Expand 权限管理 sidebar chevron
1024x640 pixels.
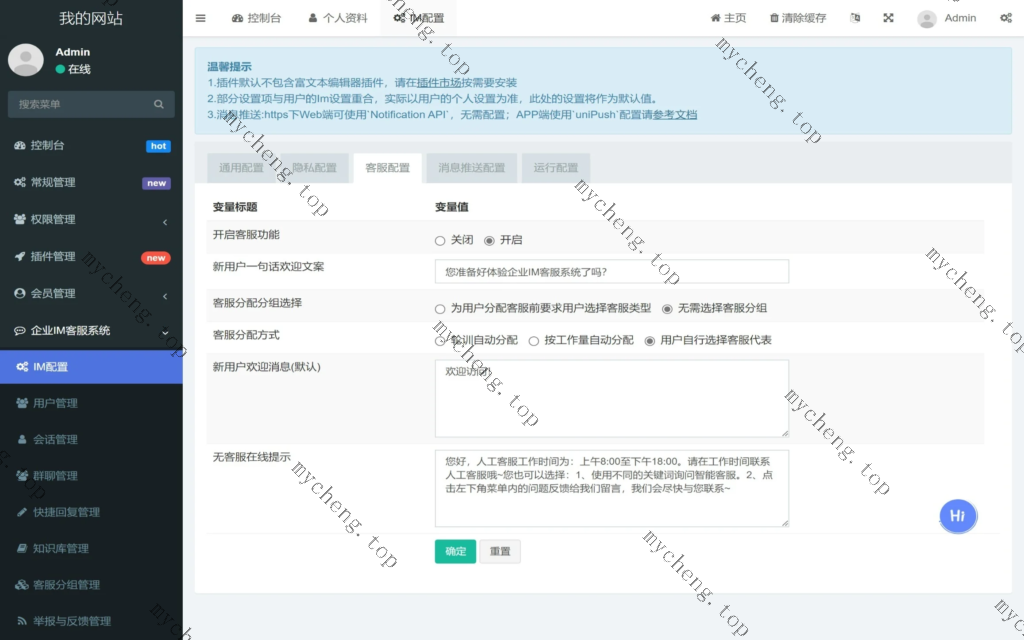165,222
